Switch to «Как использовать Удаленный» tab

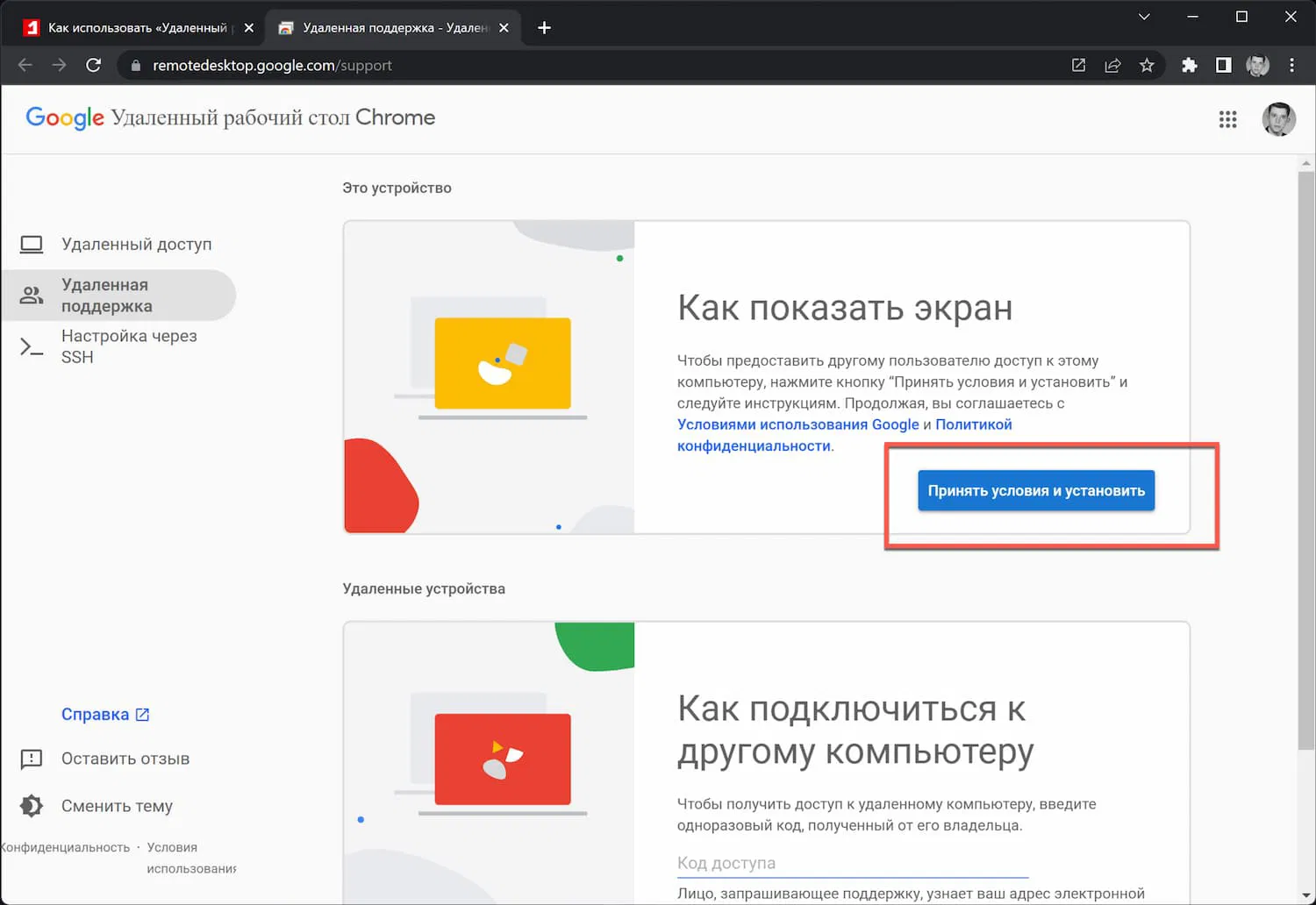pyautogui.click(x=138, y=28)
